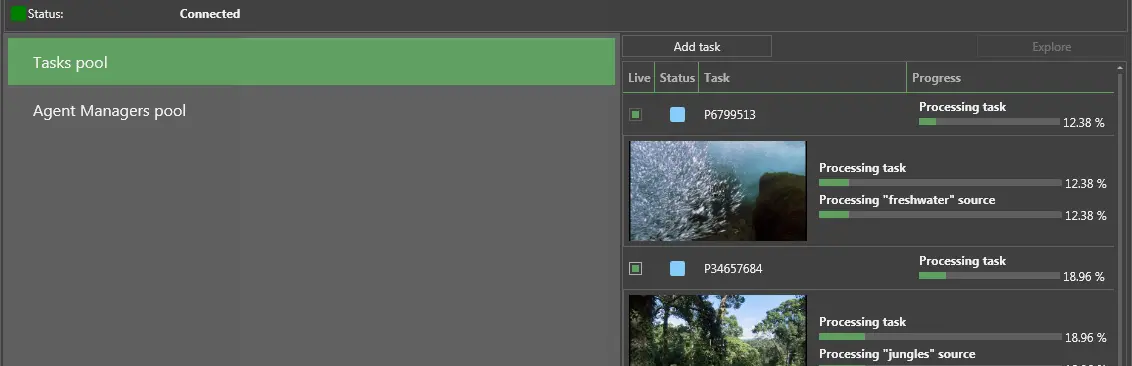This screenshot has width=1132, height=366.
Task: Open the freshwater fish video thumbnail
Action: click(x=718, y=191)
